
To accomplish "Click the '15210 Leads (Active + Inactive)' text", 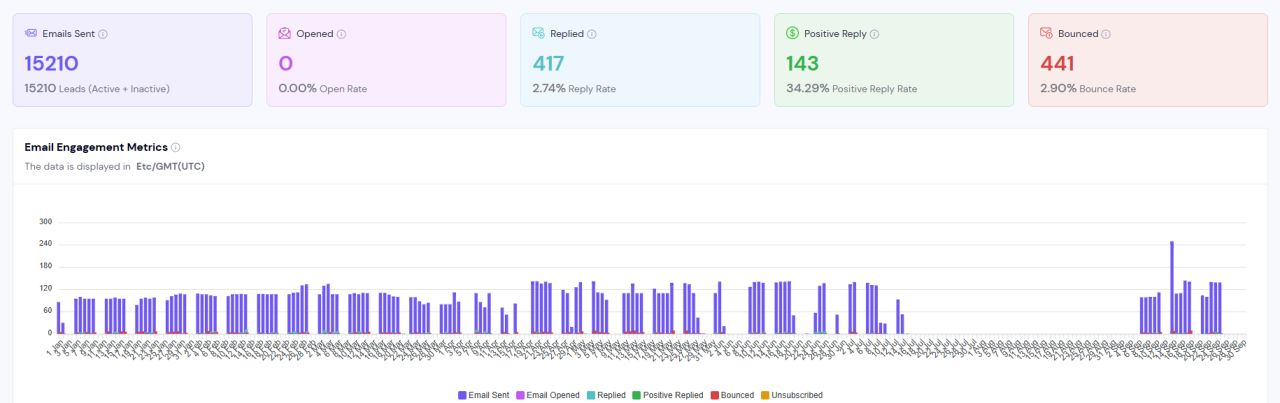I will coord(97,89).
